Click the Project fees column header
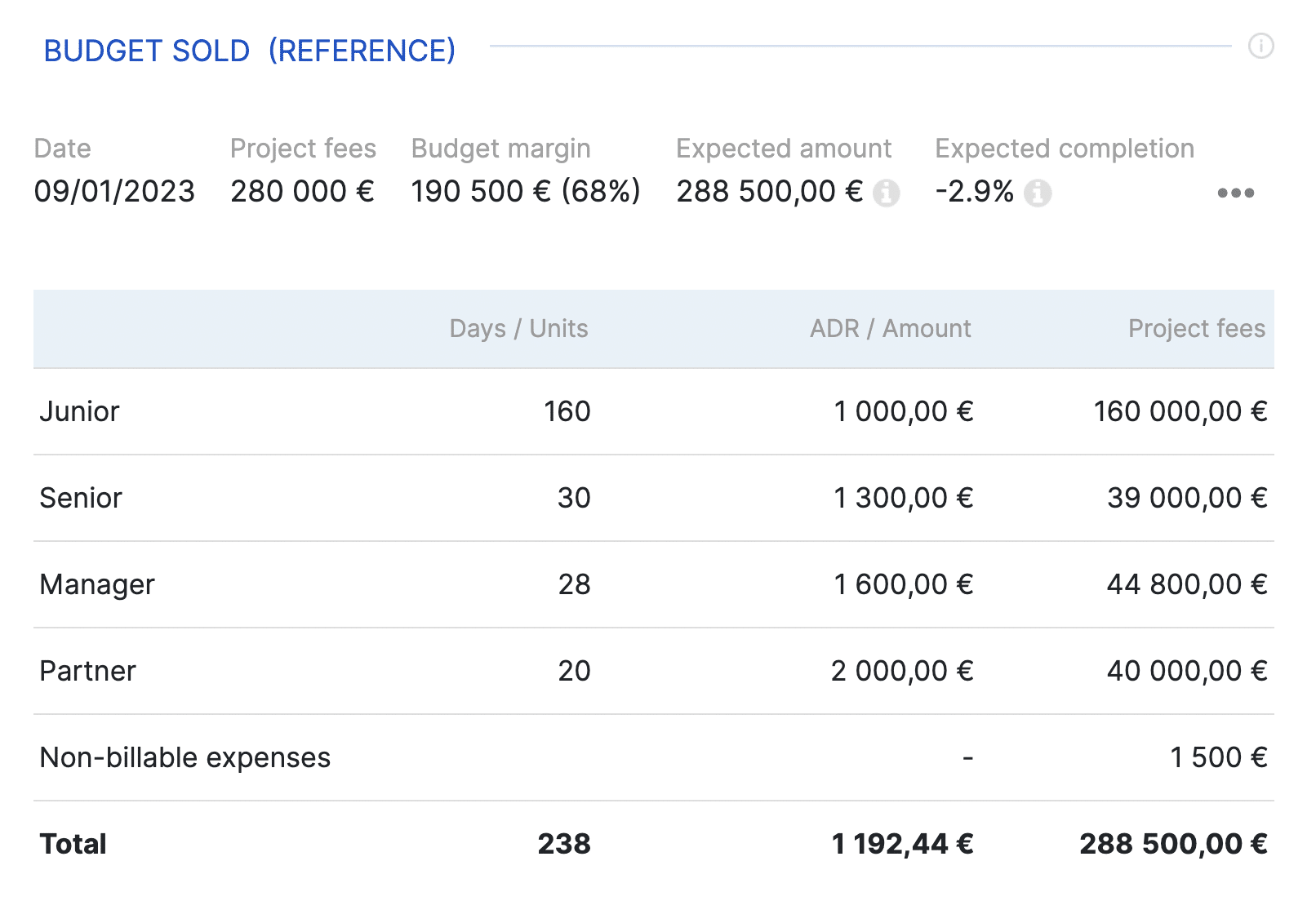This screenshot has width=1316, height=901. (1196, 328)
